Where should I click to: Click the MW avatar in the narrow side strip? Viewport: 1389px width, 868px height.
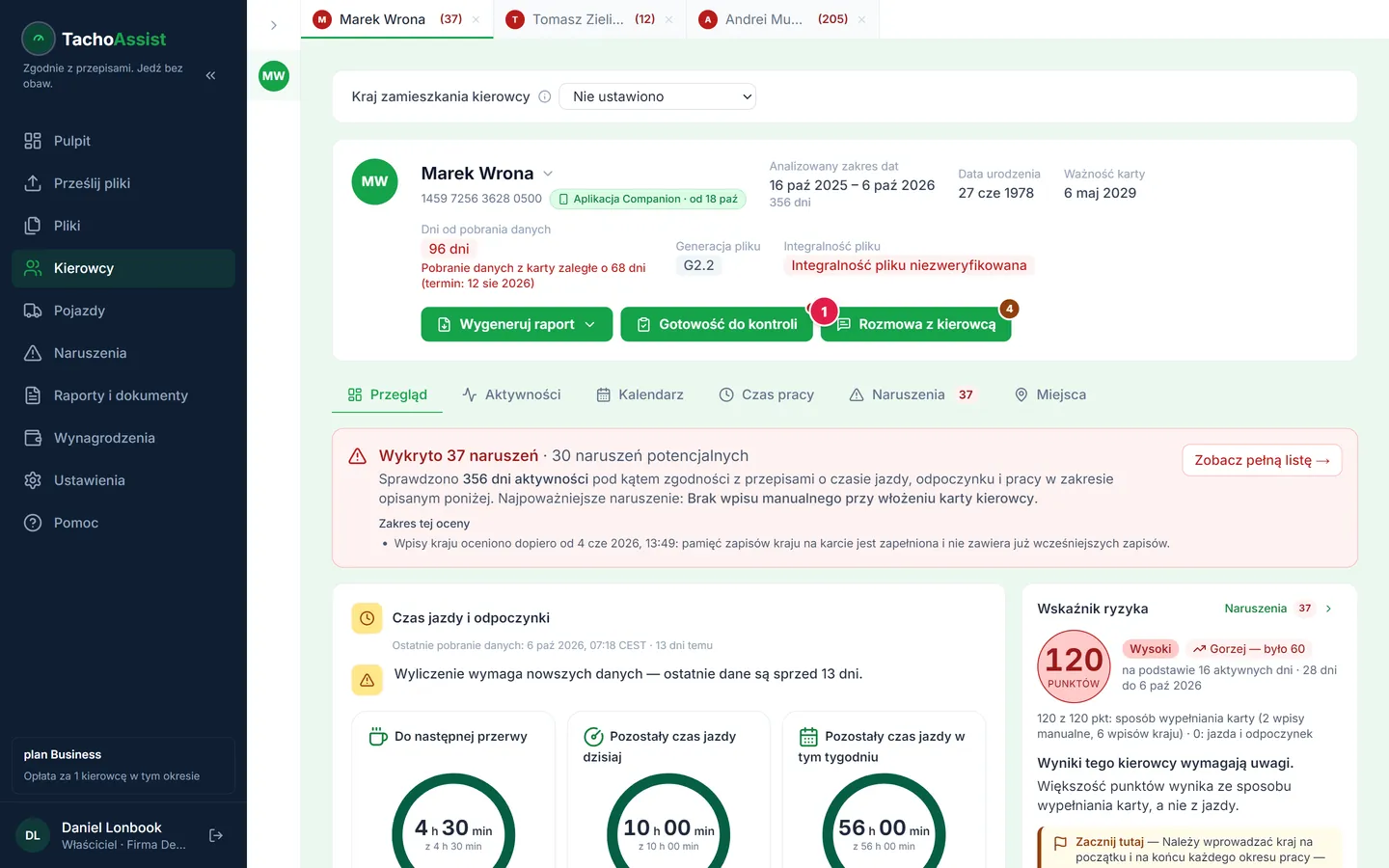[x=274, y=76]
